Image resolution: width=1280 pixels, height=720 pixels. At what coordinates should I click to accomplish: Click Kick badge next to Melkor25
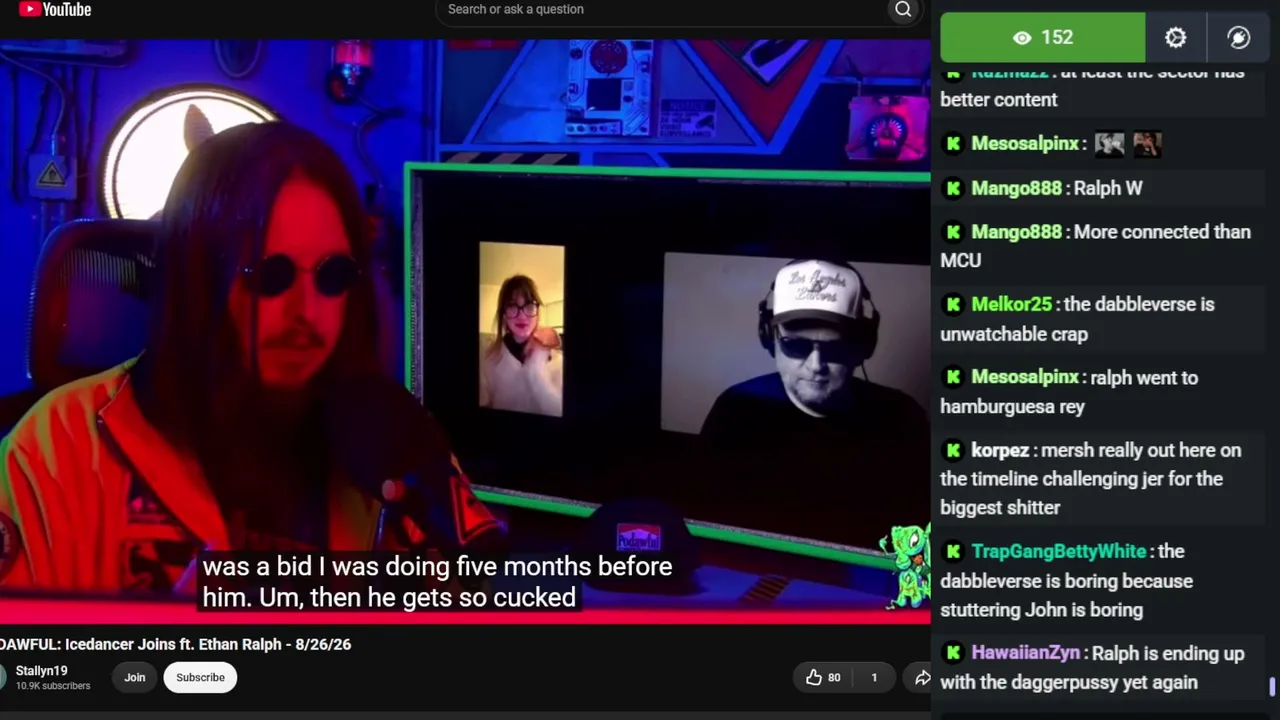(x=953, y=304)
